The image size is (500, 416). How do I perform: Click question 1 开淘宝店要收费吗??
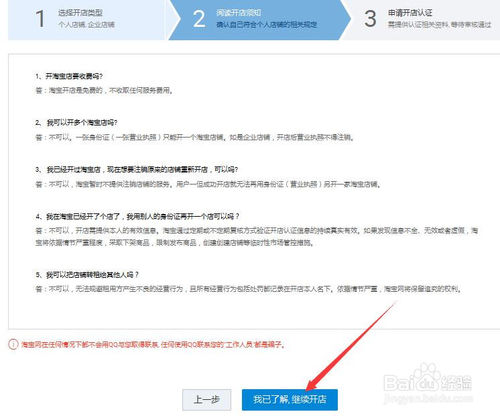tap(69, 76)
